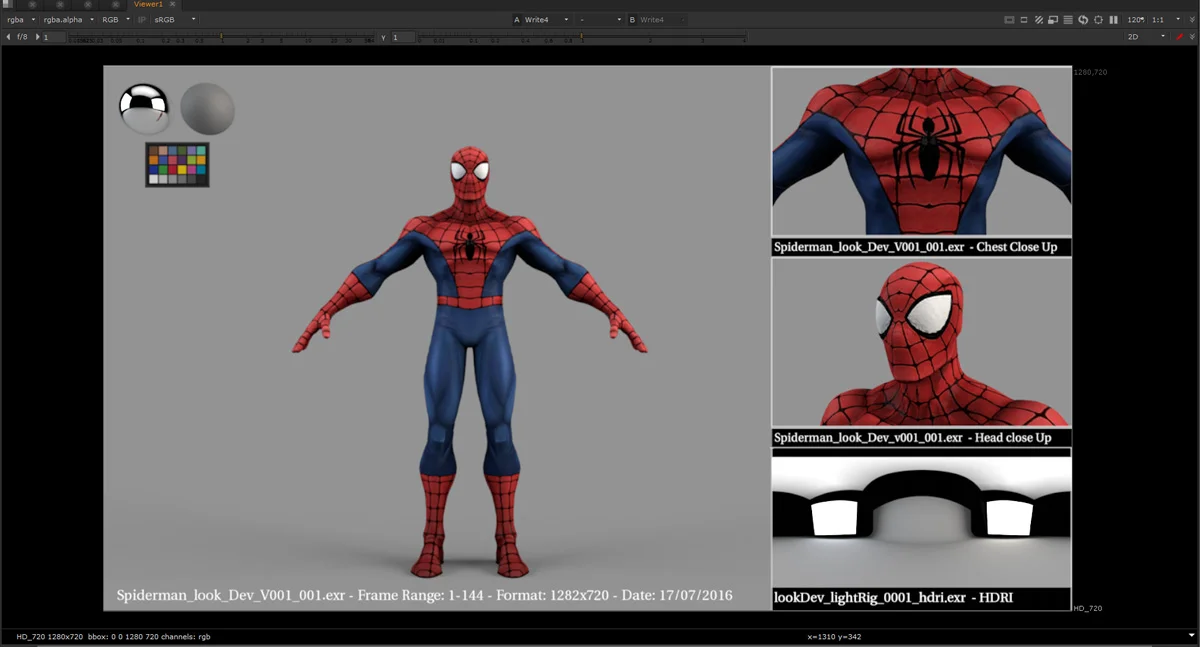This screenshot has height=647, width=1200.
Task: Toggle the region of interest icon
Action: [1023, 19]
